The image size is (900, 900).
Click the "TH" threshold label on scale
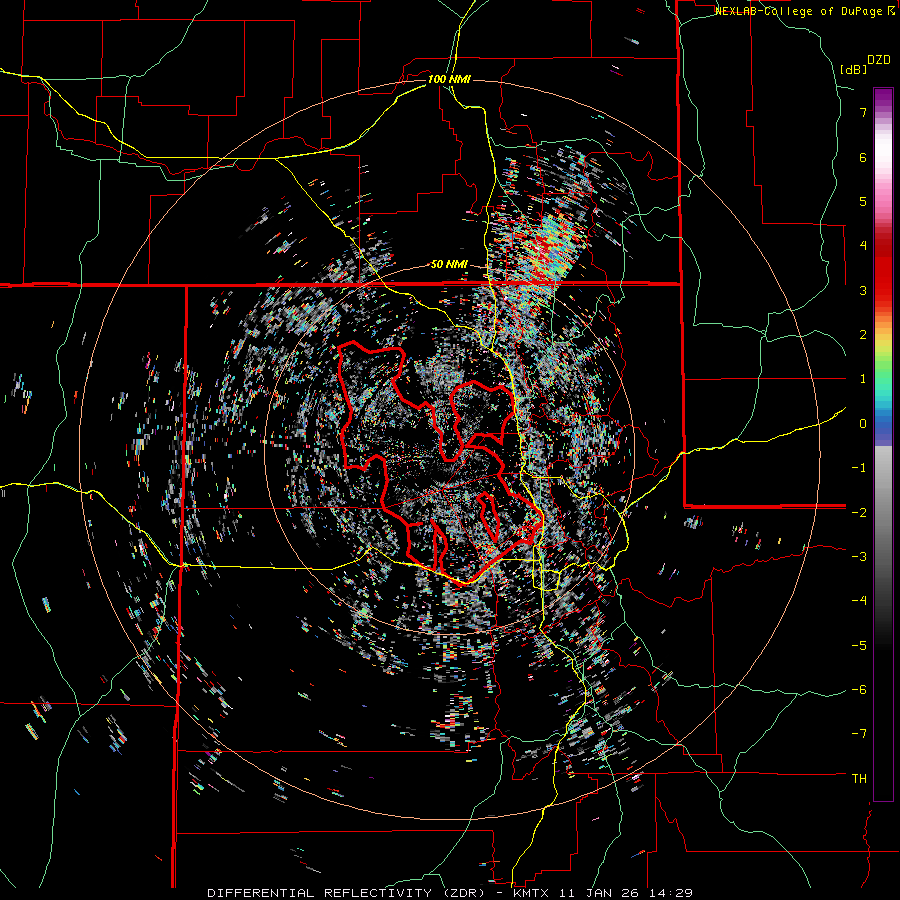pyautogui.click(x=859, y=779)
